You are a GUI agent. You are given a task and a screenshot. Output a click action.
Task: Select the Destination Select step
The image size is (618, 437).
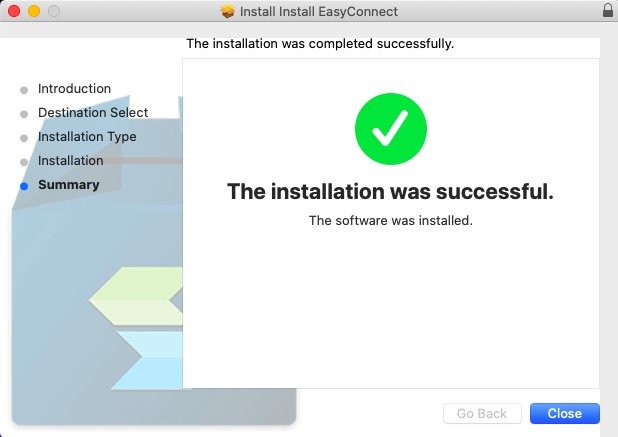(x=93, y=113)
